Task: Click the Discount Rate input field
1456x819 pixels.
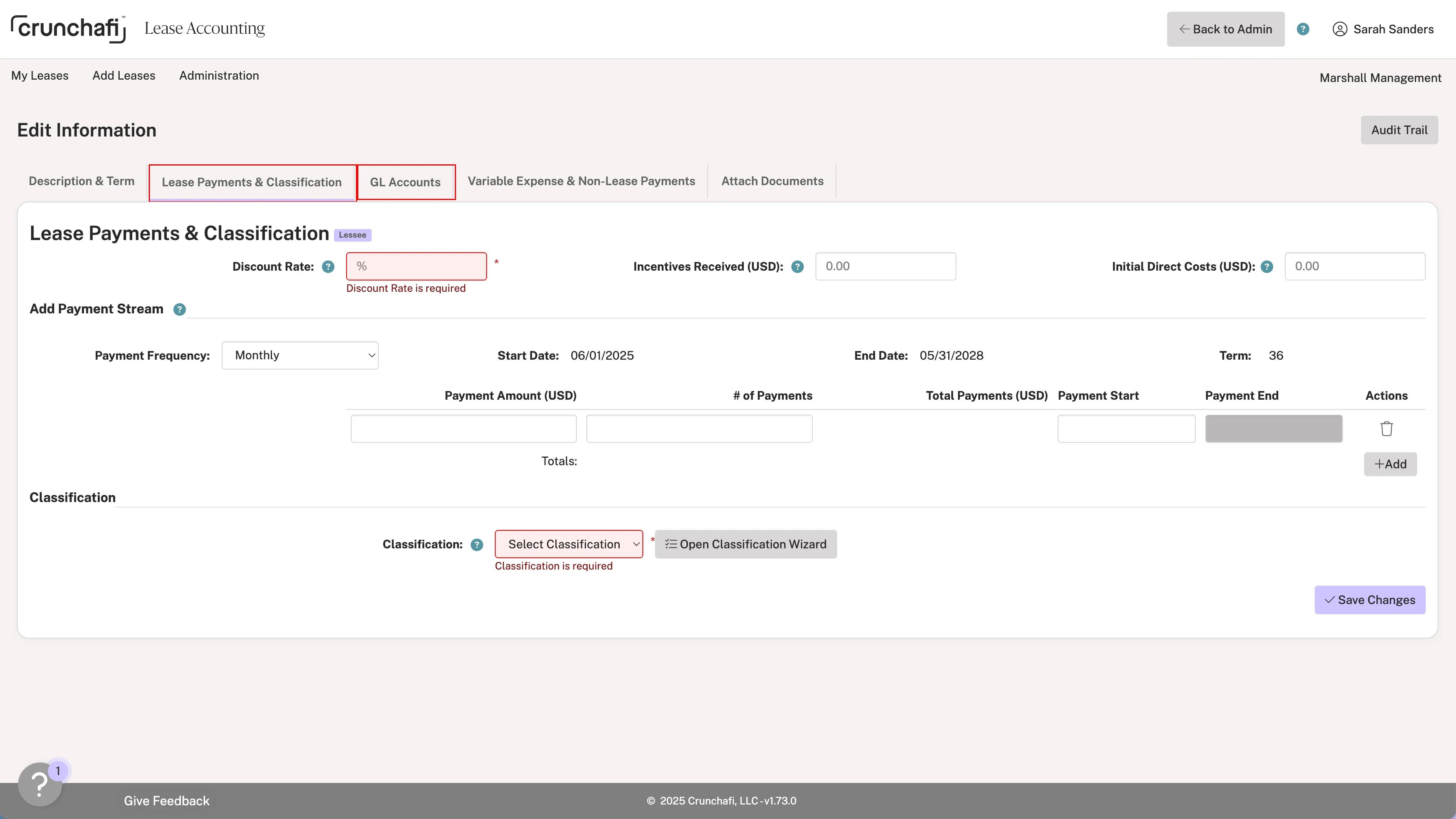Action: 416,266
